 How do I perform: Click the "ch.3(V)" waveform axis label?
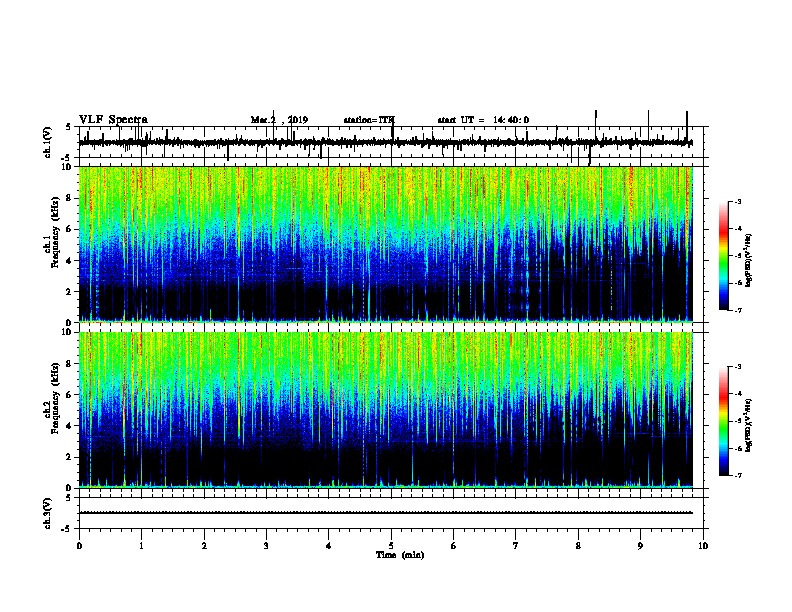coord(48,513)
